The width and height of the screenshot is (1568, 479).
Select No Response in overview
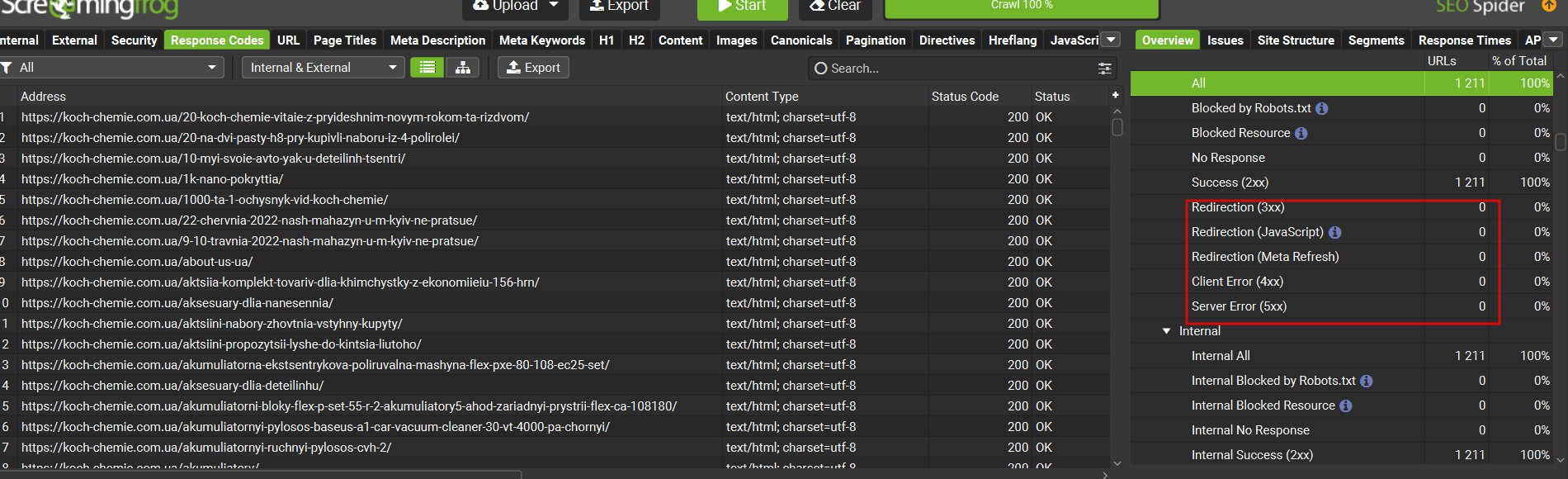tap(1342, 158)
